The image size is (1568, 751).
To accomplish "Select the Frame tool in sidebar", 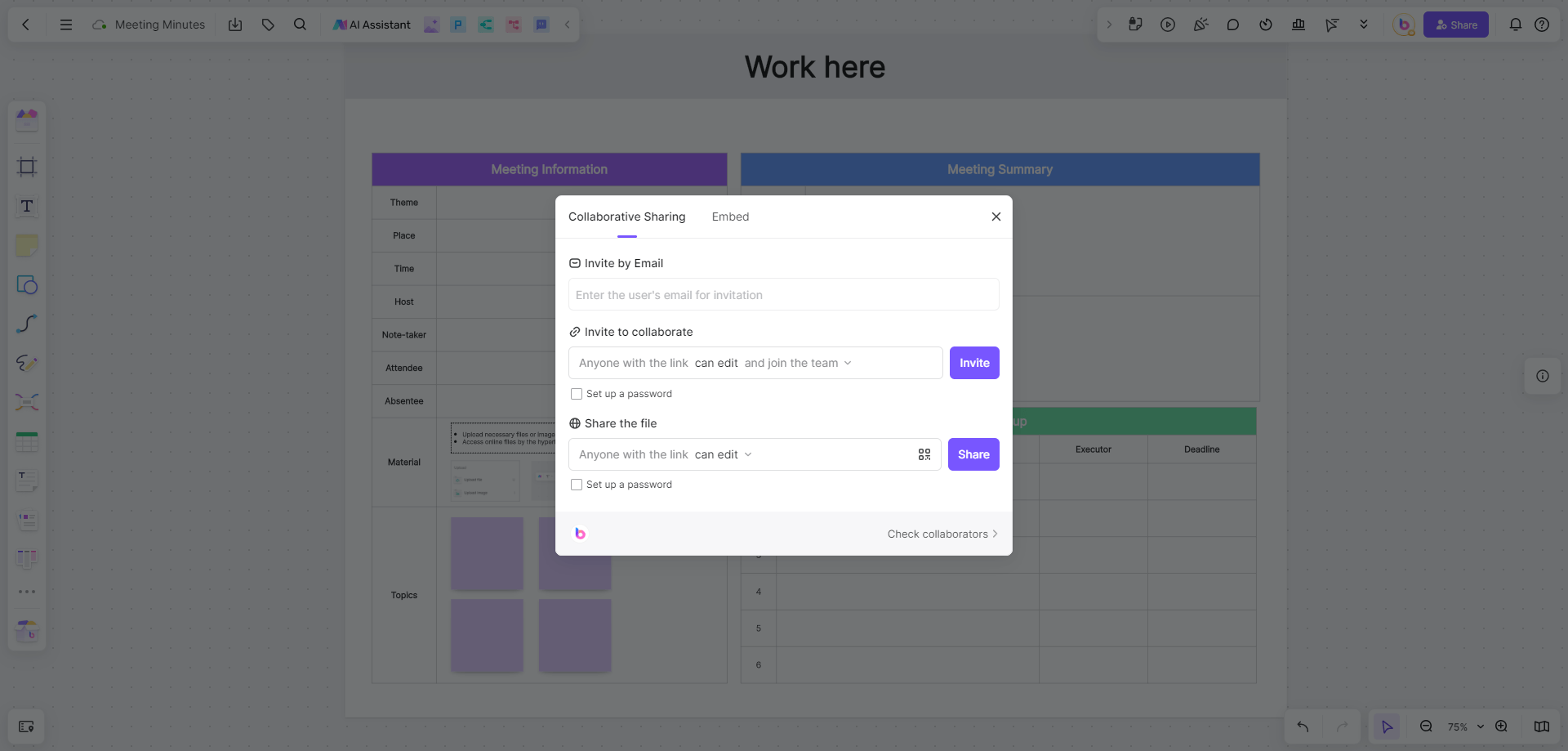I will click(27, 167).
